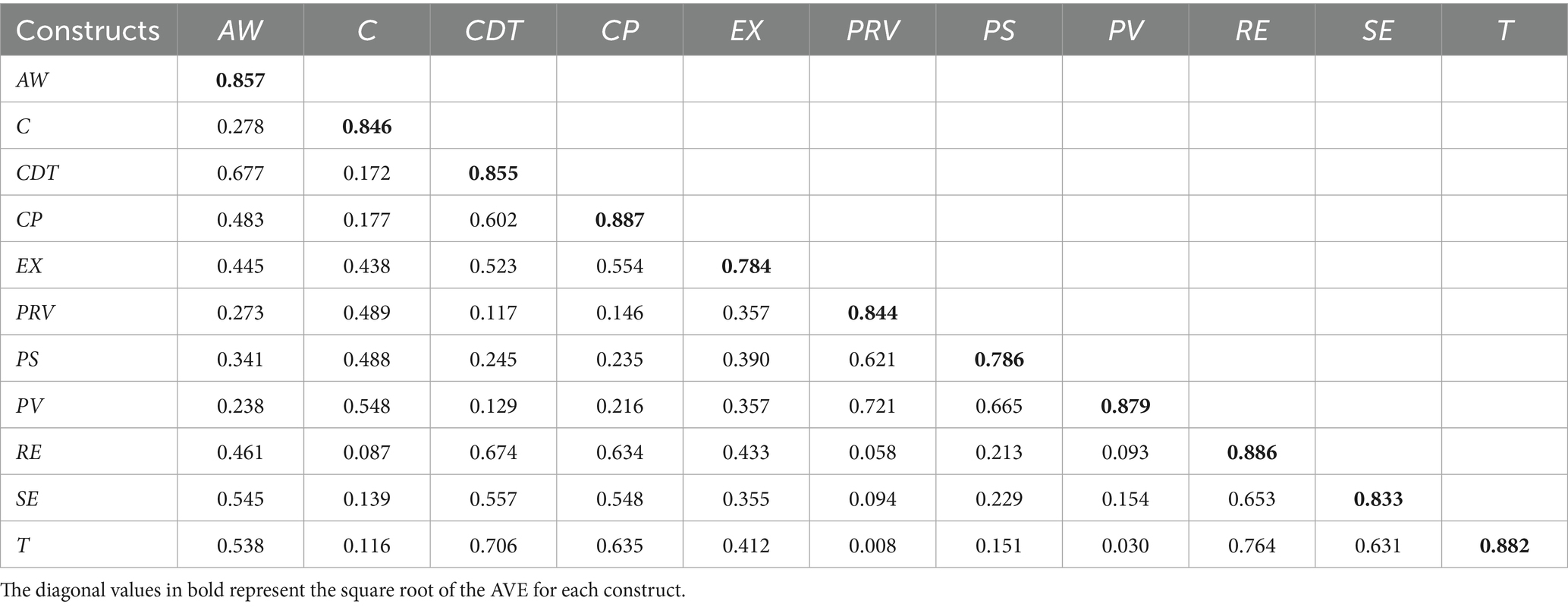
Task: Select the value 0.764 in T row
Action: coord(1252,546)
